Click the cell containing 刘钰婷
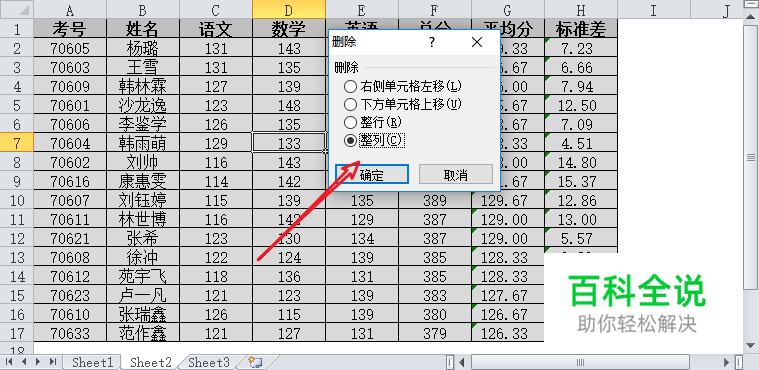Screen dimensions: 759x370 pos(143,200)
